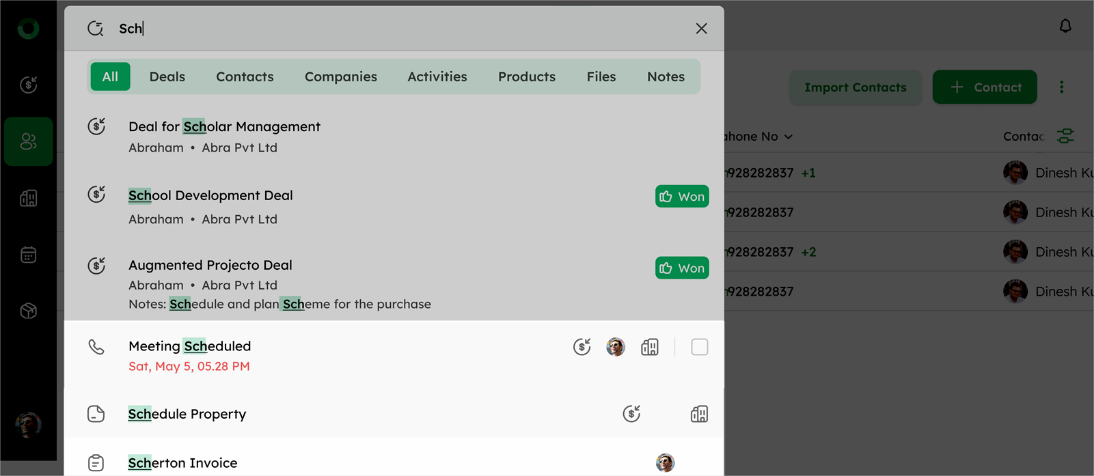Click the column filter settings icon
Viewport: 1094px width, 476px height.
pyautogui.click(x=1065, y=136)
